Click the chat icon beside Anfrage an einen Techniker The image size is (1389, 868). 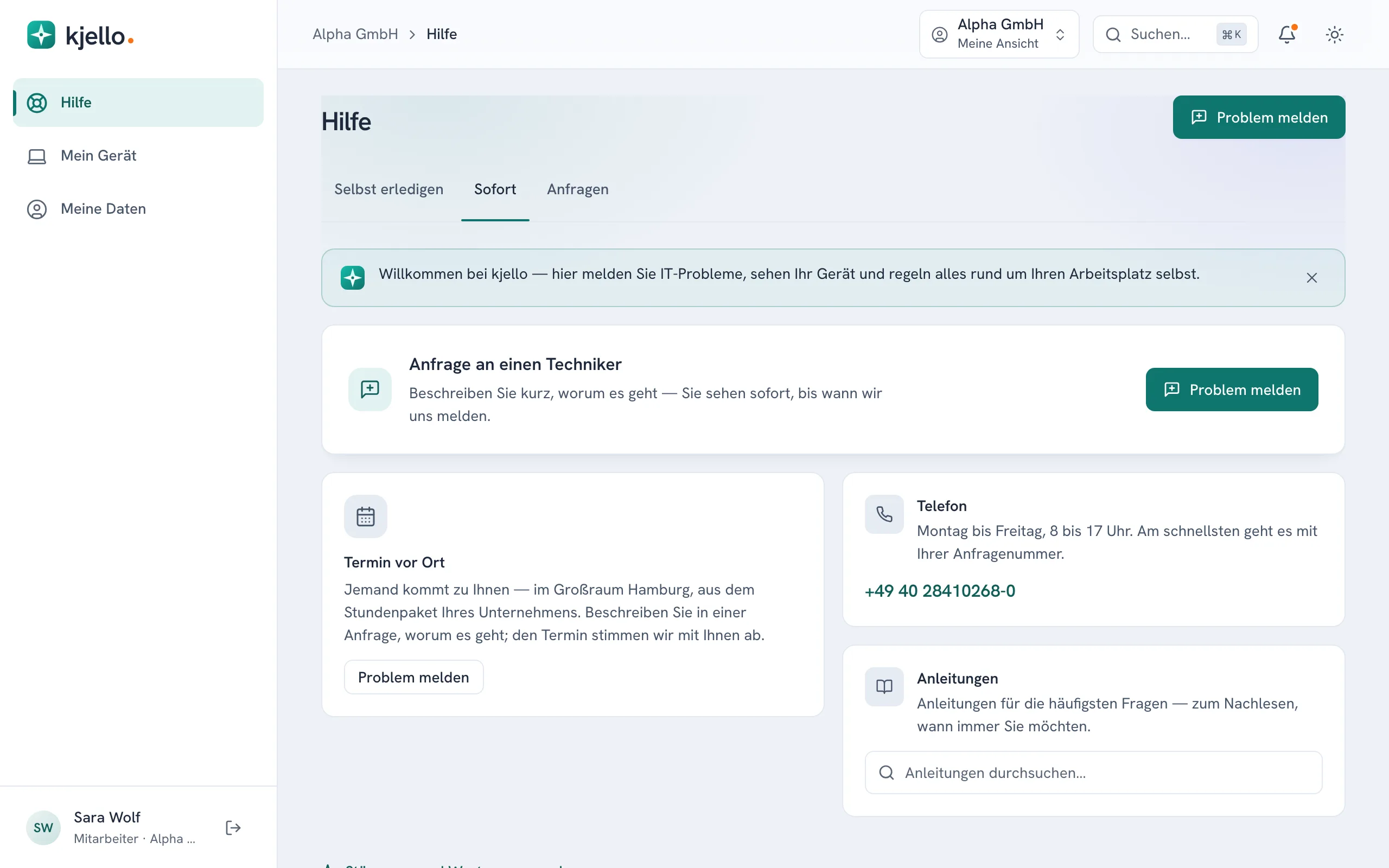pos(369,389)
